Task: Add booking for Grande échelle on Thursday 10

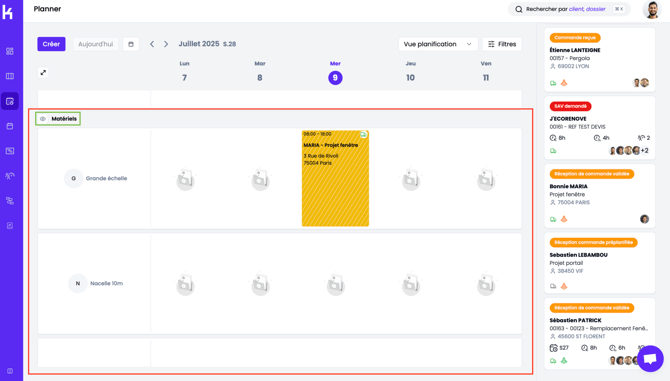Action: (411, 179)
